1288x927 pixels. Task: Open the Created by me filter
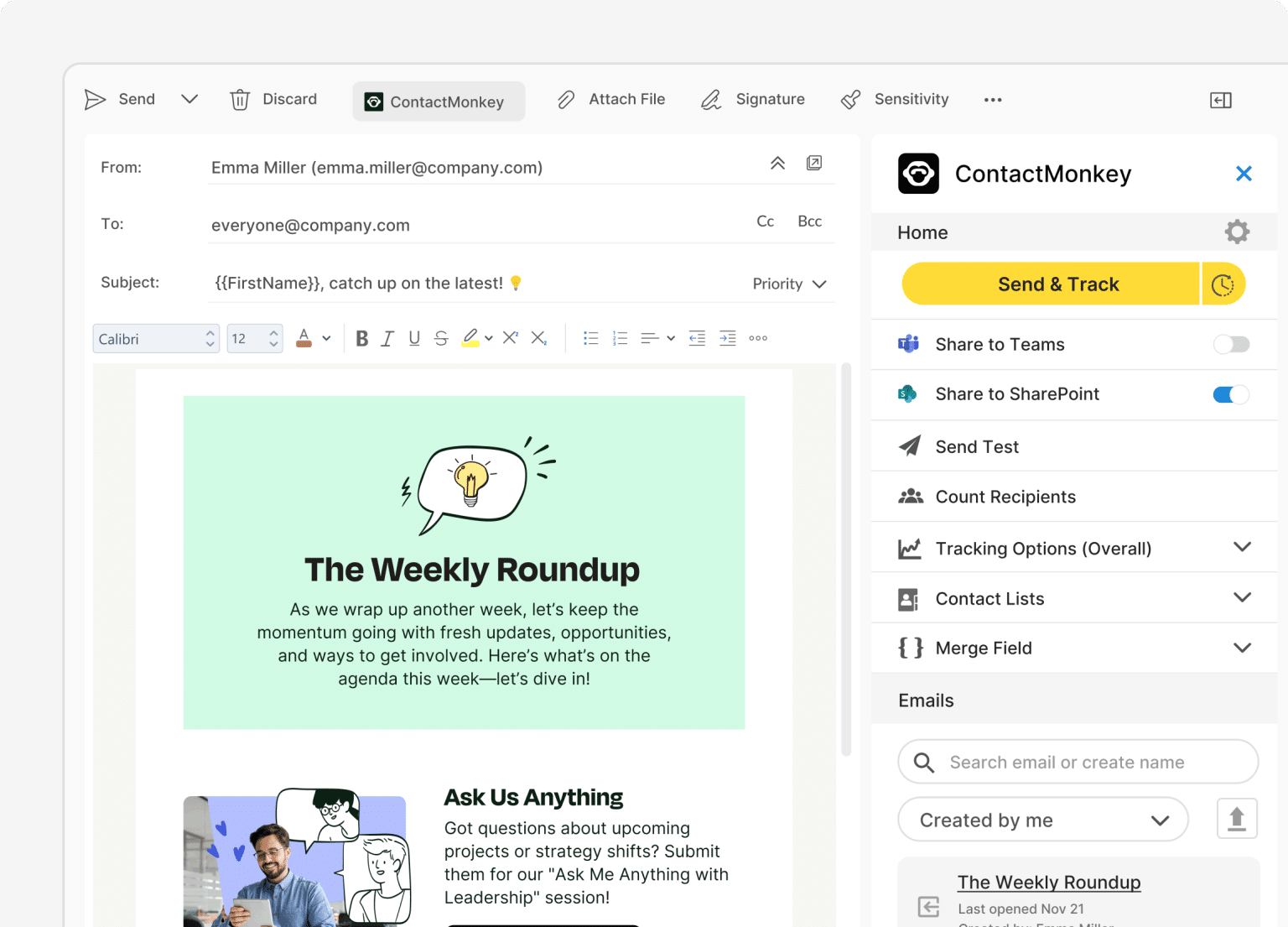tap(1042, 820)
